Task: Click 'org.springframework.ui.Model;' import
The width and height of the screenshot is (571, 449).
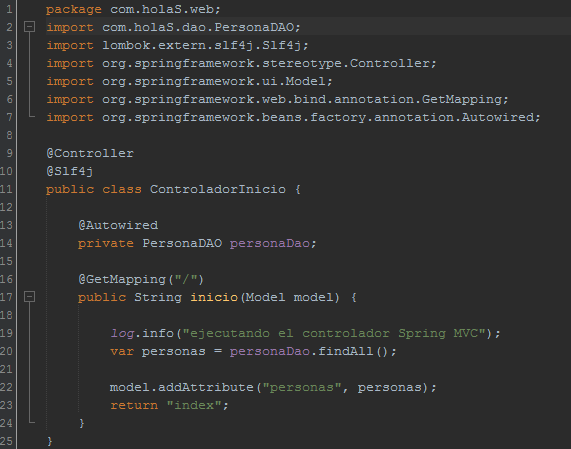Action: (x=217, y=81)
